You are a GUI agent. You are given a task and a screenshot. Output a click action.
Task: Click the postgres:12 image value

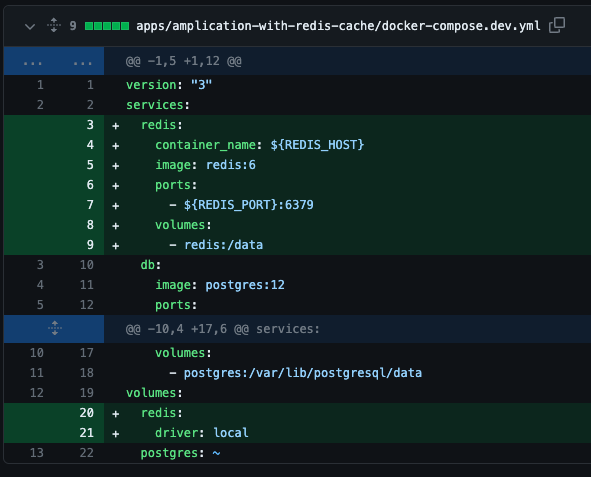(x=245, y=285)
